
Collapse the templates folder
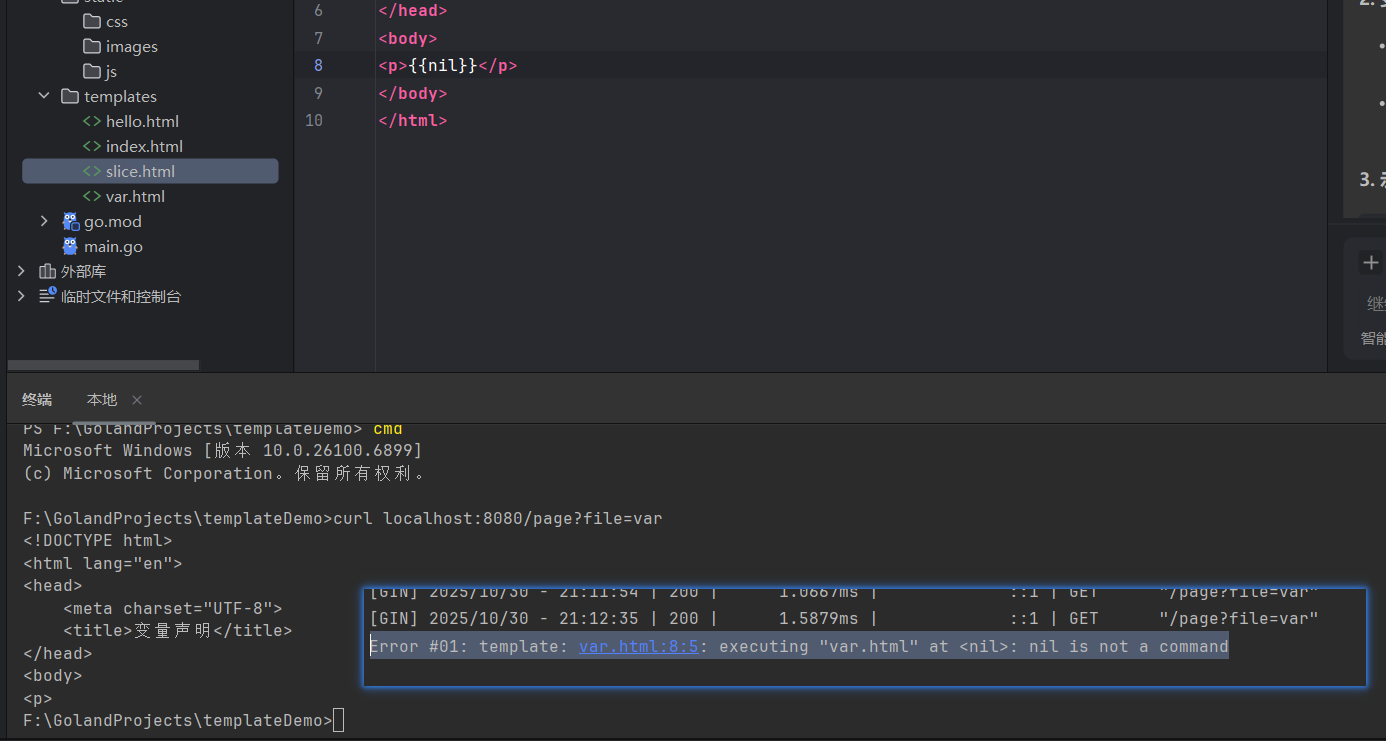[44, 96]
